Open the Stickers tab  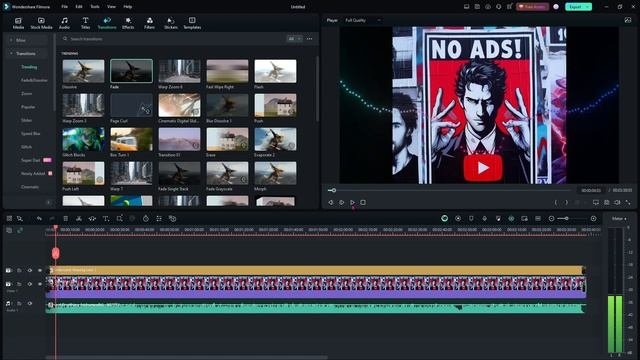(x=171, y=23)
